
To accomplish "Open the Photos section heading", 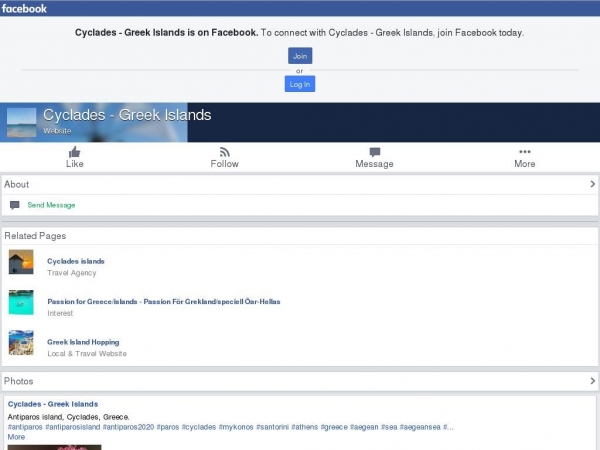I will 18,381.
